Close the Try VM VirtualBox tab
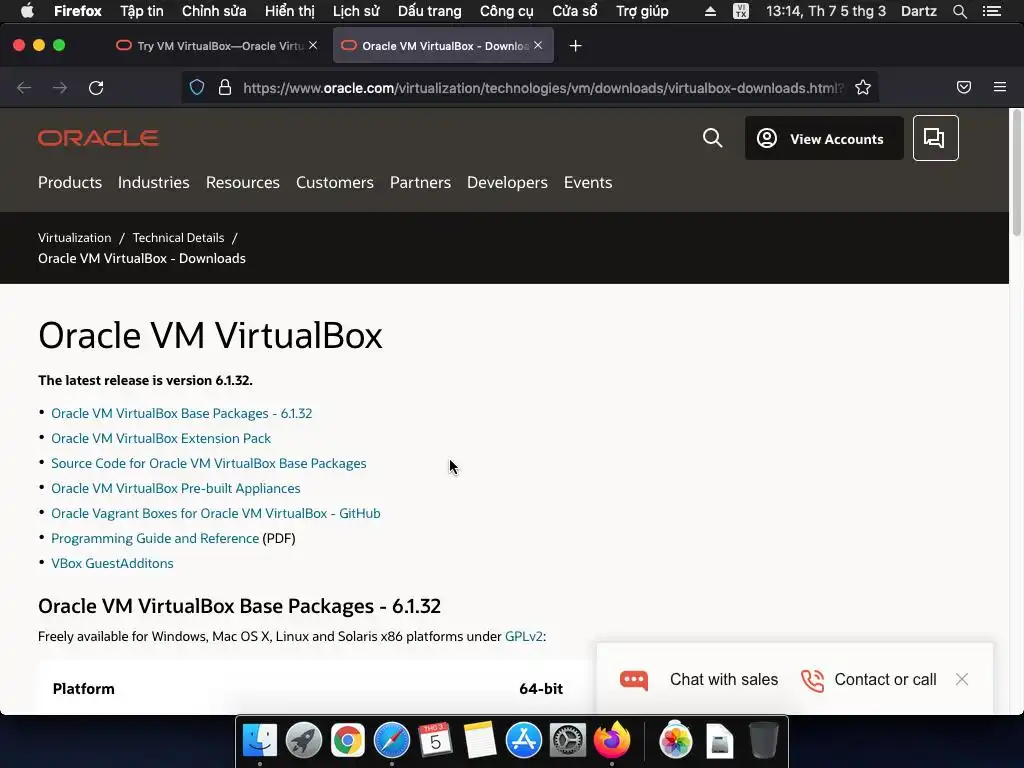This screenshot has width=1024, height=768. click(313, 45)
